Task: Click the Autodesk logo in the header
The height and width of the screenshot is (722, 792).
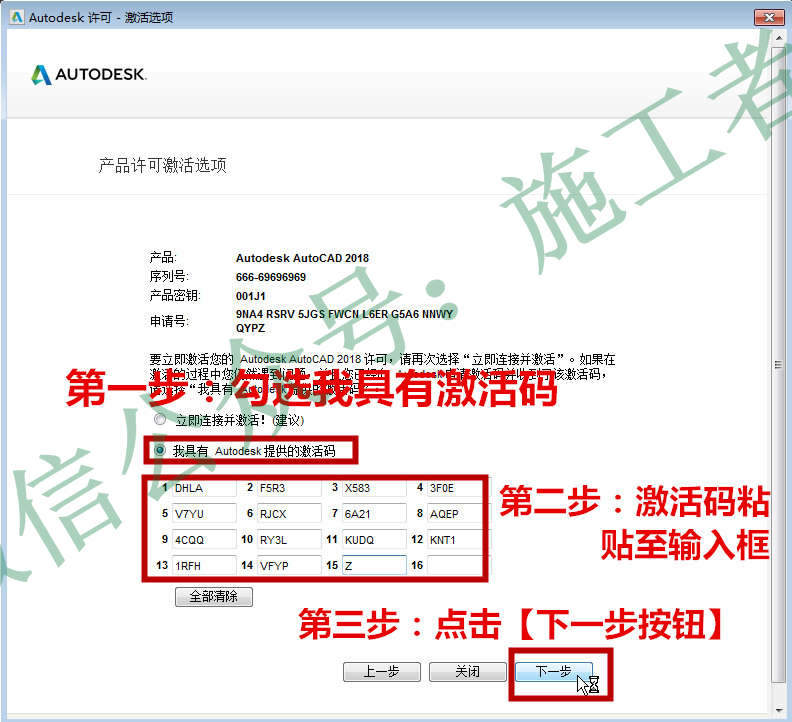Action: (89, 75)
